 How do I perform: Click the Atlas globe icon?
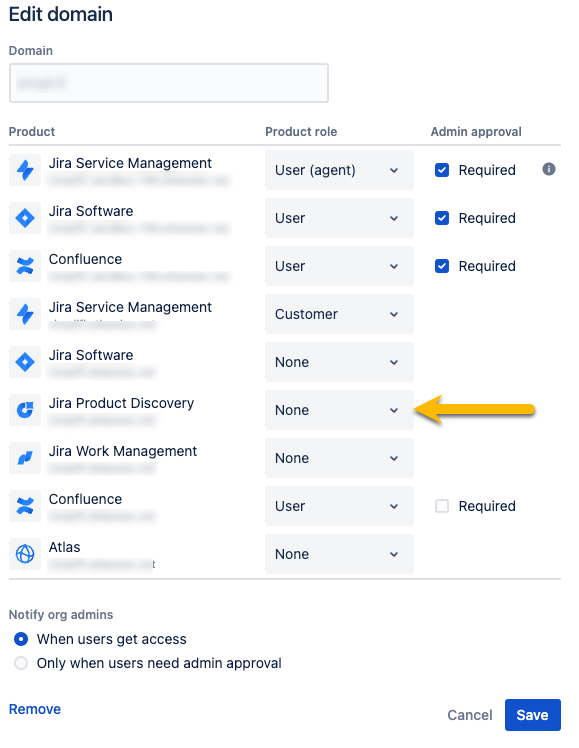(x=25, y=554)
